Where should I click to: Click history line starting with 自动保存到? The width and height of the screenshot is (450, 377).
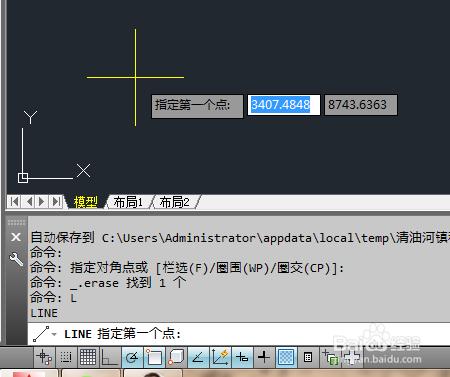(240, 238)
